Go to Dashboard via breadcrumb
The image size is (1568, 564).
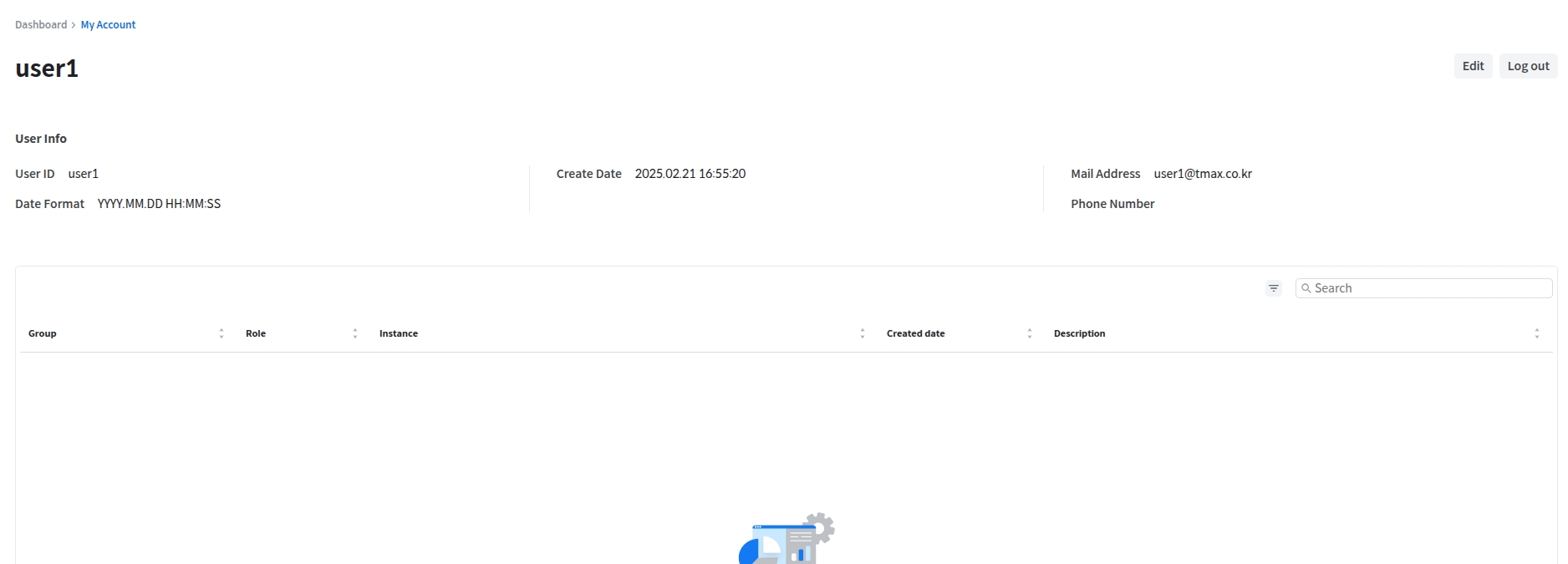(41, 25)
